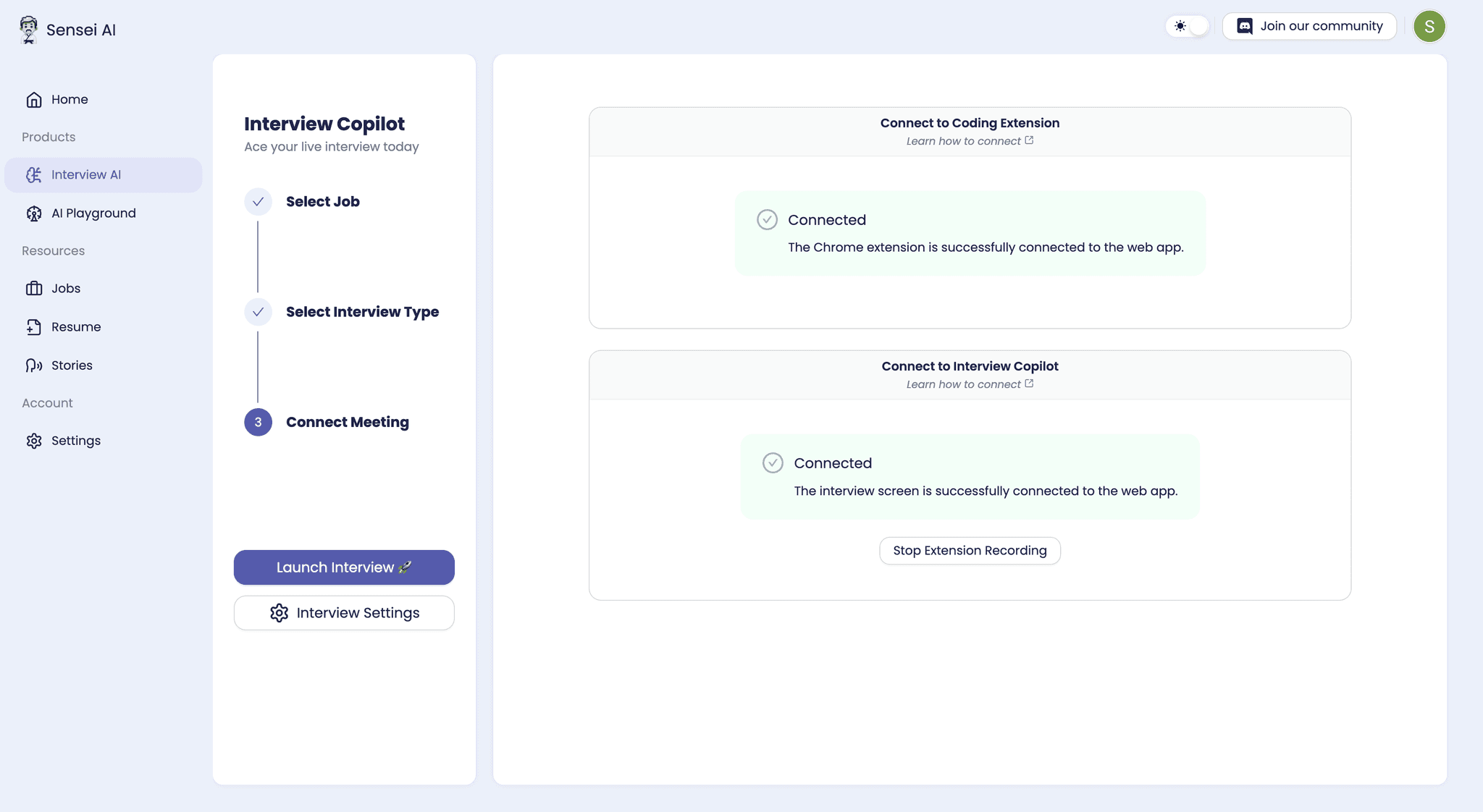The width and height of the screenshot is (1483, 812).
Task: Open the external link beside Coding Extension's Learn how to connect
Action: [x=1029, y=140]
